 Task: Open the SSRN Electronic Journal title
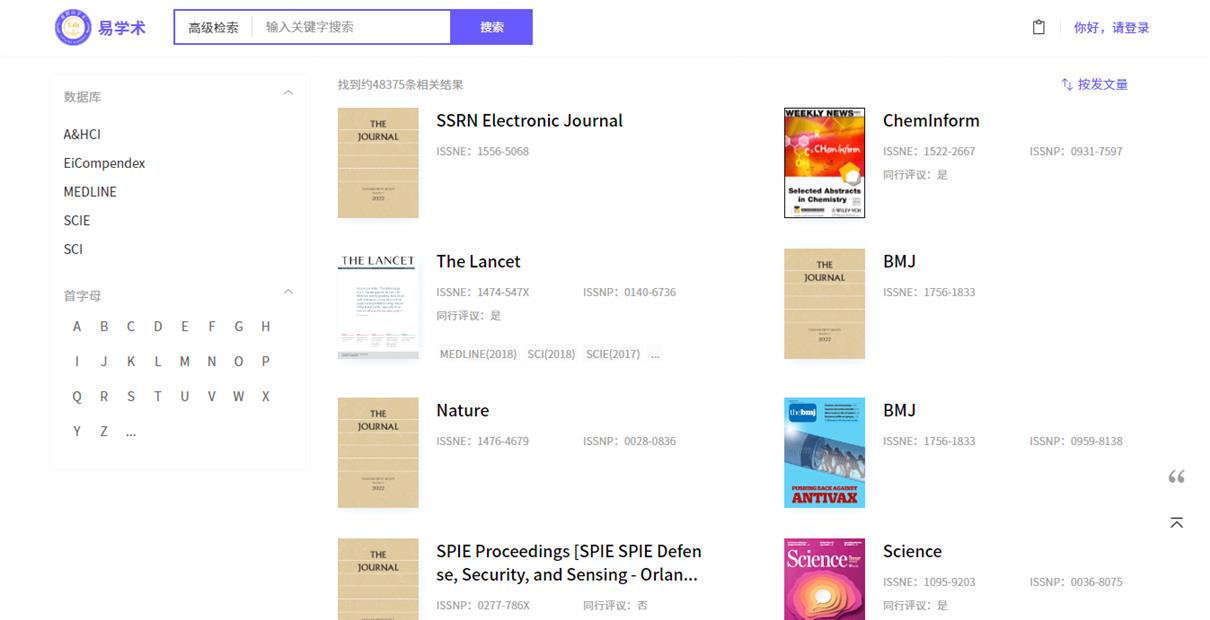[x=529, y=121]
